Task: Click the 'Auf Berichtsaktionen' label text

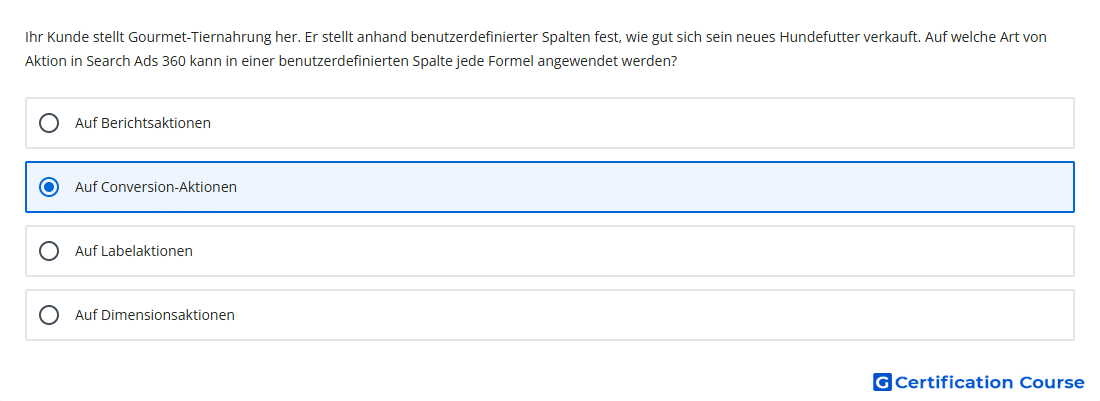Action: (143, 123)
